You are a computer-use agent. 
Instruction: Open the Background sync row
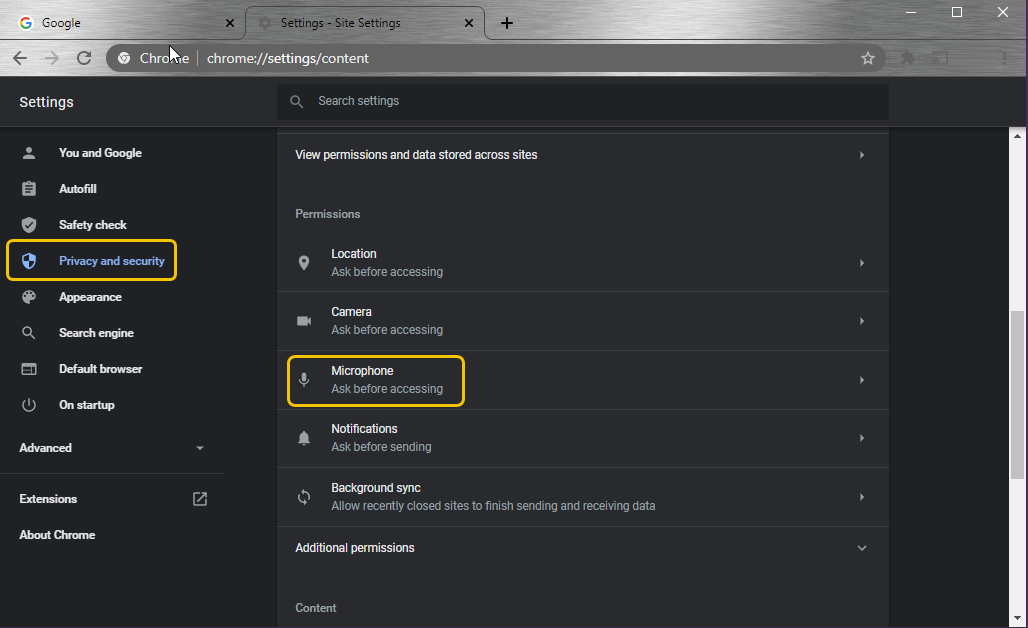(583, 497)
